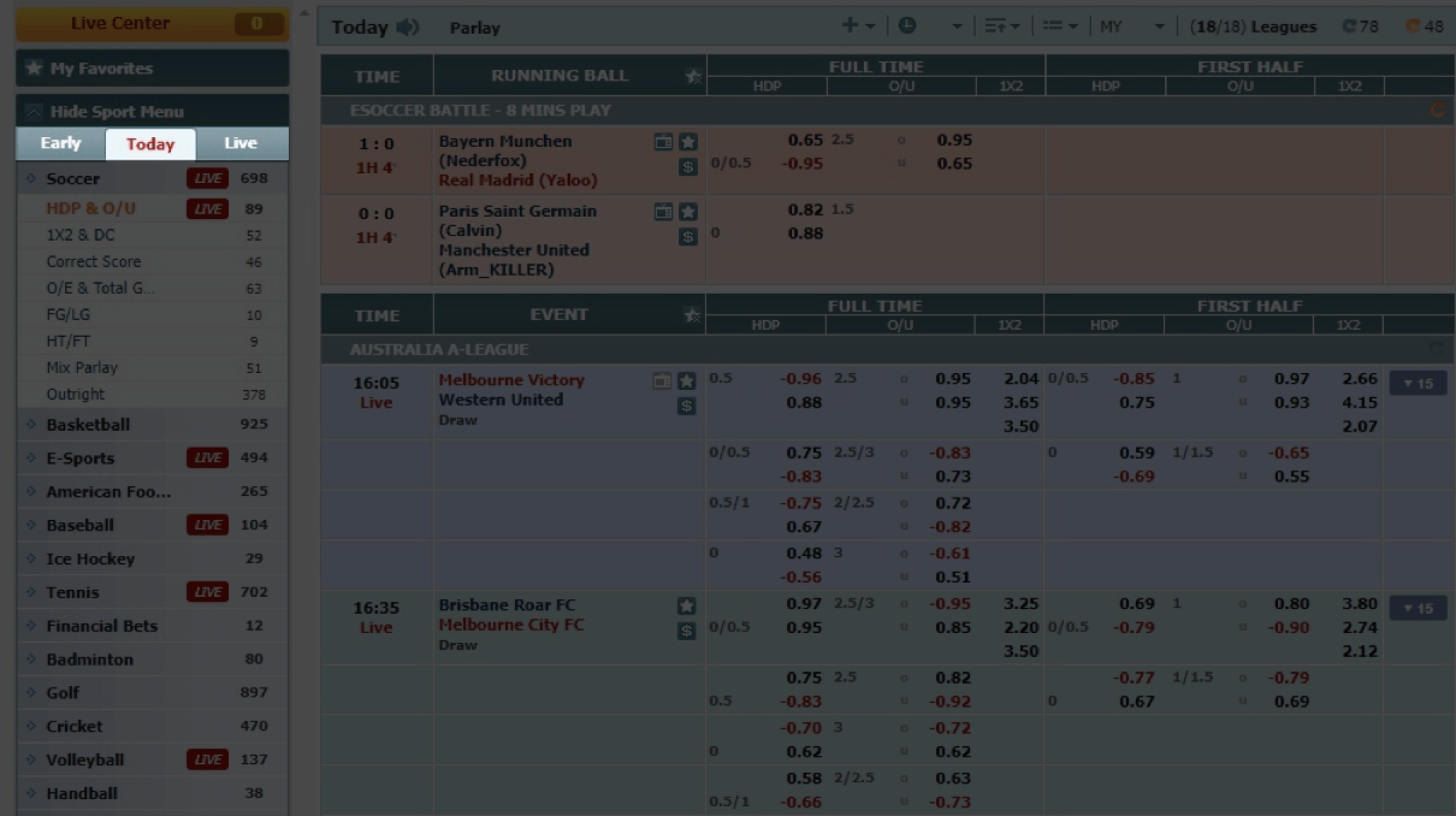Star the Brisbane Roar FC match
Image resolution: width=1456 pixels, height=816 pixels.
[686, 606]
